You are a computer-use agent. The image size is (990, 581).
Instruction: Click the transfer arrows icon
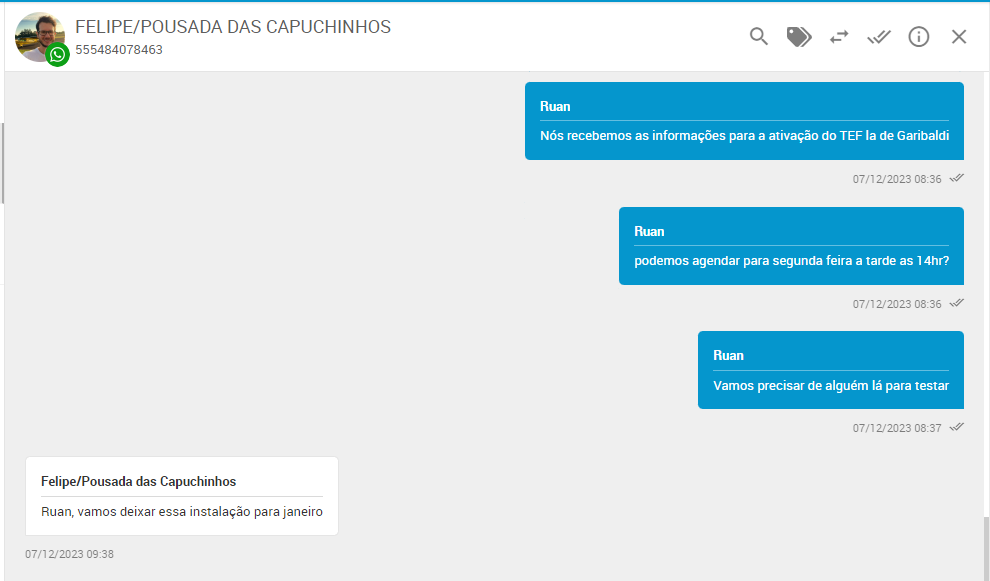pyautogui.click(x=839, y=37)
